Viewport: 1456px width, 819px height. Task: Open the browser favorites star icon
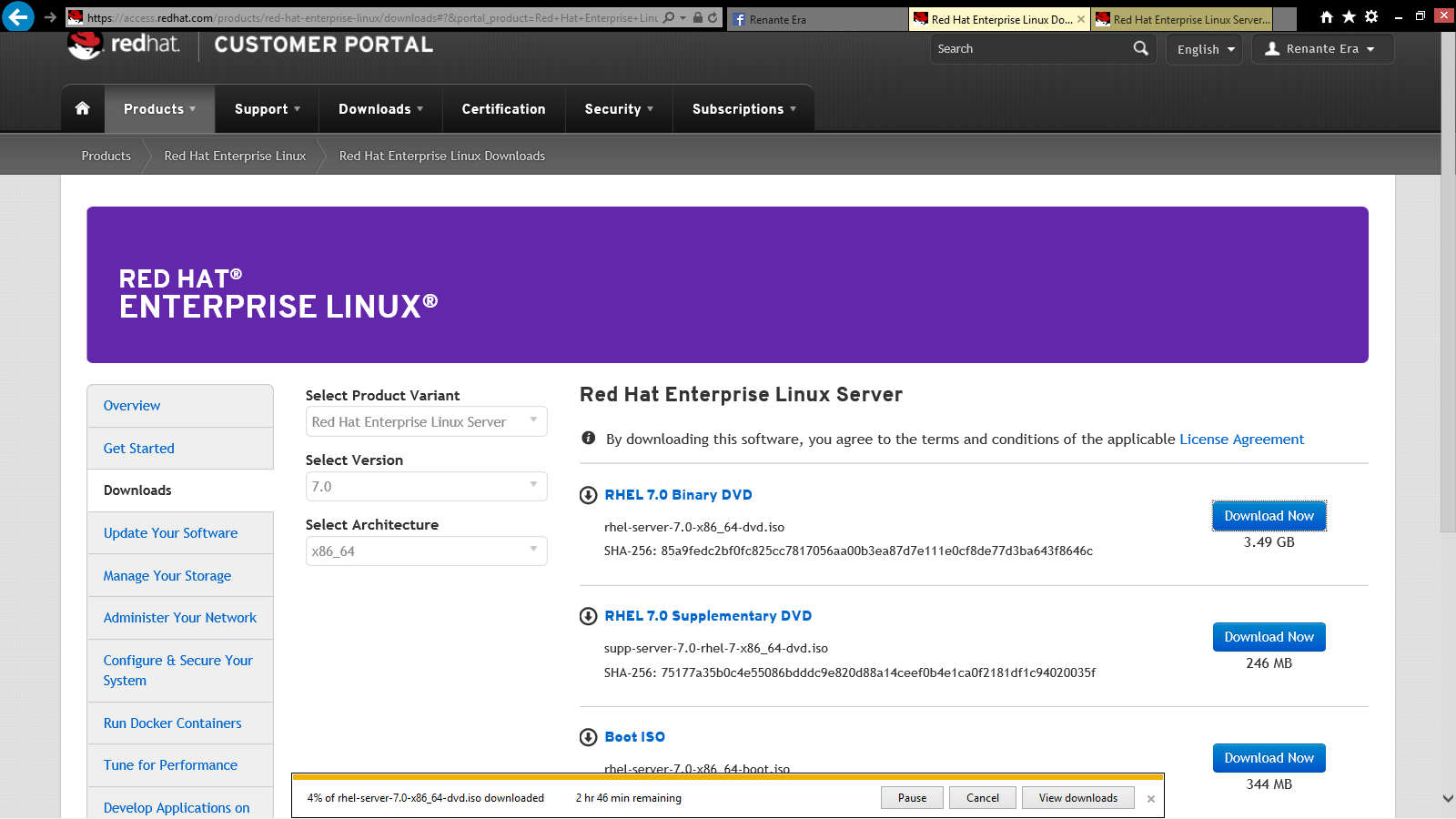click(x=1349, y=16)
